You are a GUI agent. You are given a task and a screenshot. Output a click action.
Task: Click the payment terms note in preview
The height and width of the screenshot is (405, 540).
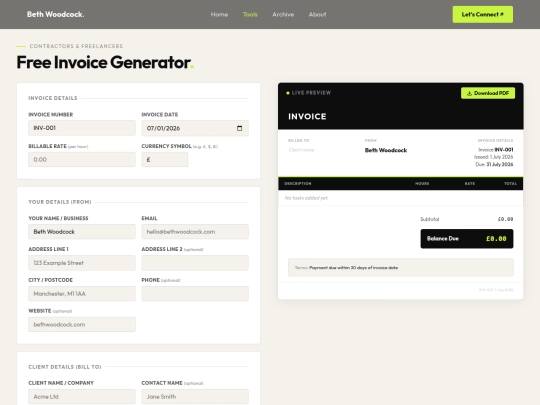(401, 268)
